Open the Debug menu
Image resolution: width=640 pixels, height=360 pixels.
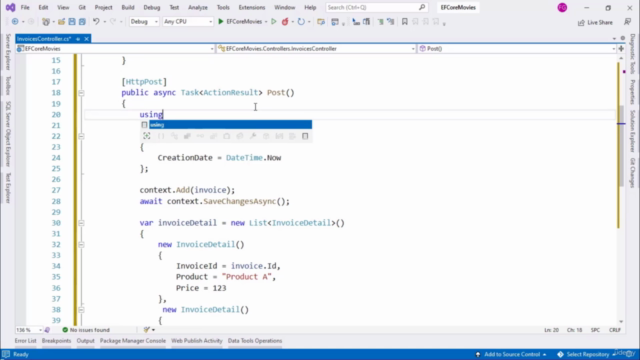151,7
